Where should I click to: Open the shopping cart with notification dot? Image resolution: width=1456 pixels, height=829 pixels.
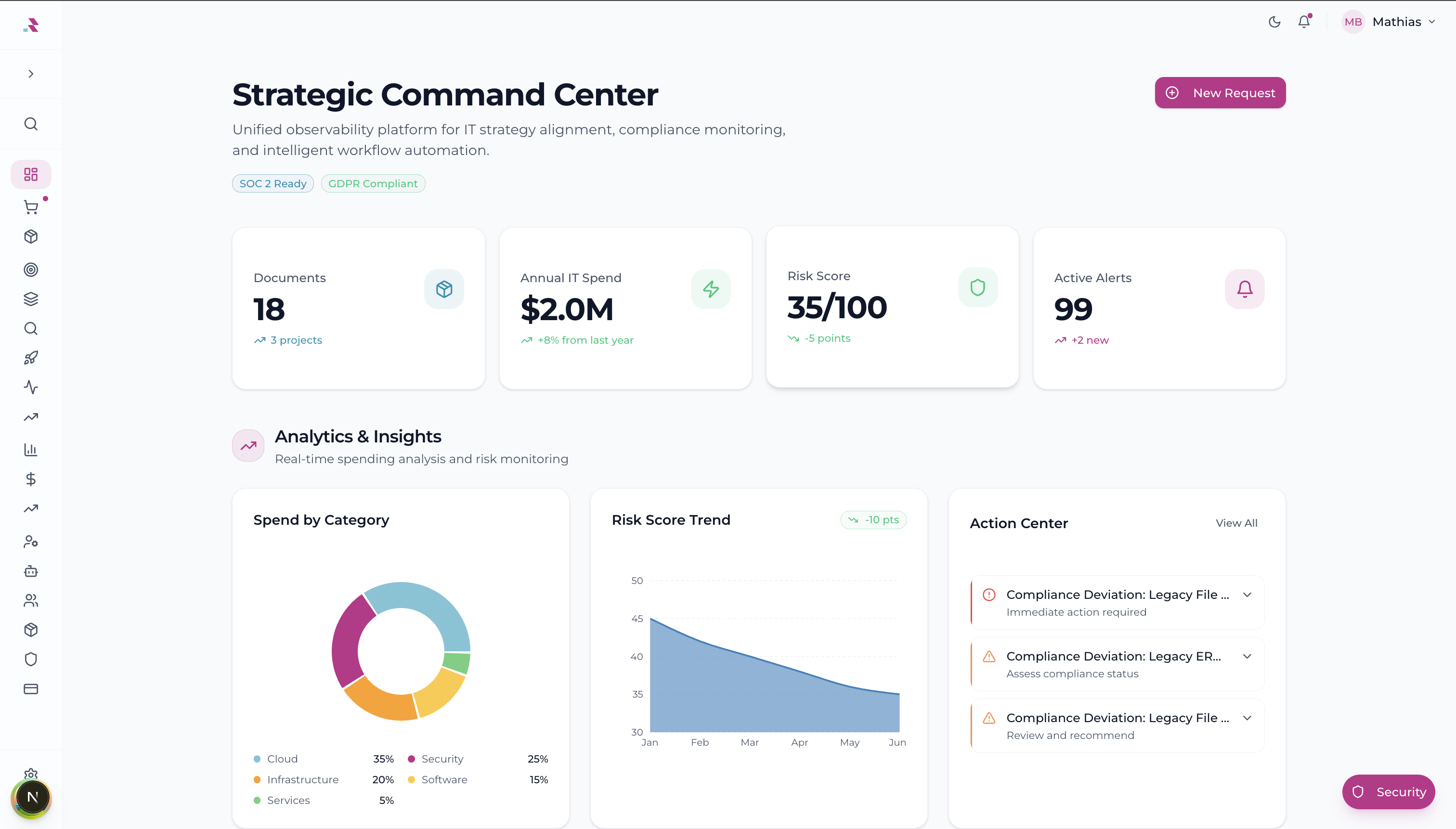[31, 206]
